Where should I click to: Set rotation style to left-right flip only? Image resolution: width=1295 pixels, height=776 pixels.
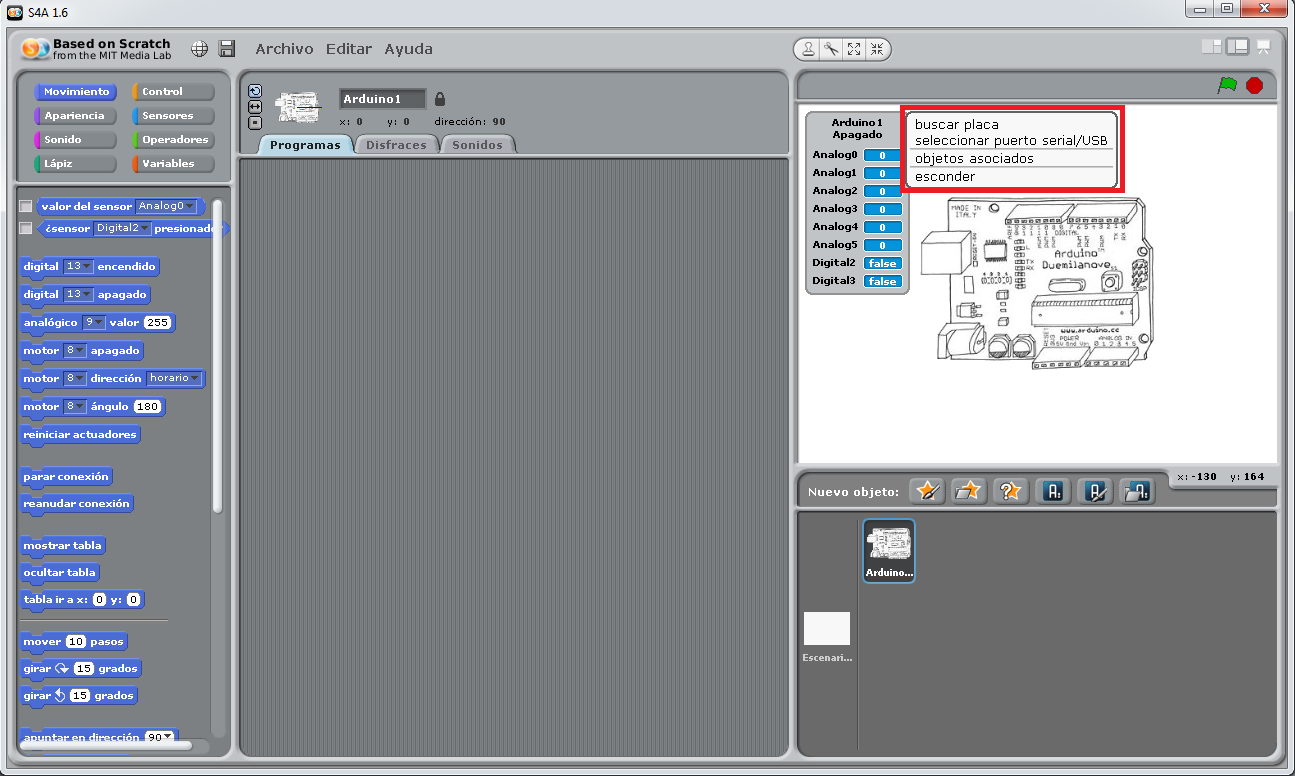[x=254, y=106]
